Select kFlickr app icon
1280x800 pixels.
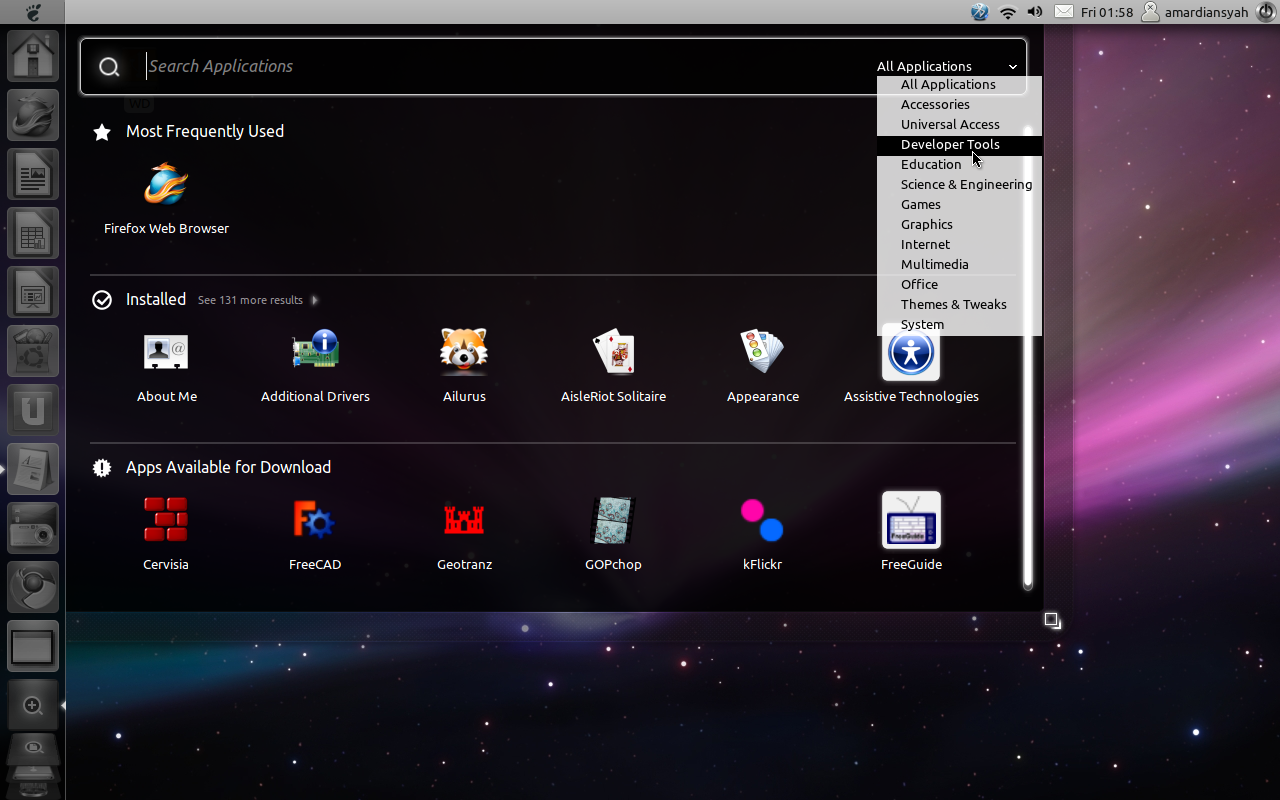tap(762, 534)
